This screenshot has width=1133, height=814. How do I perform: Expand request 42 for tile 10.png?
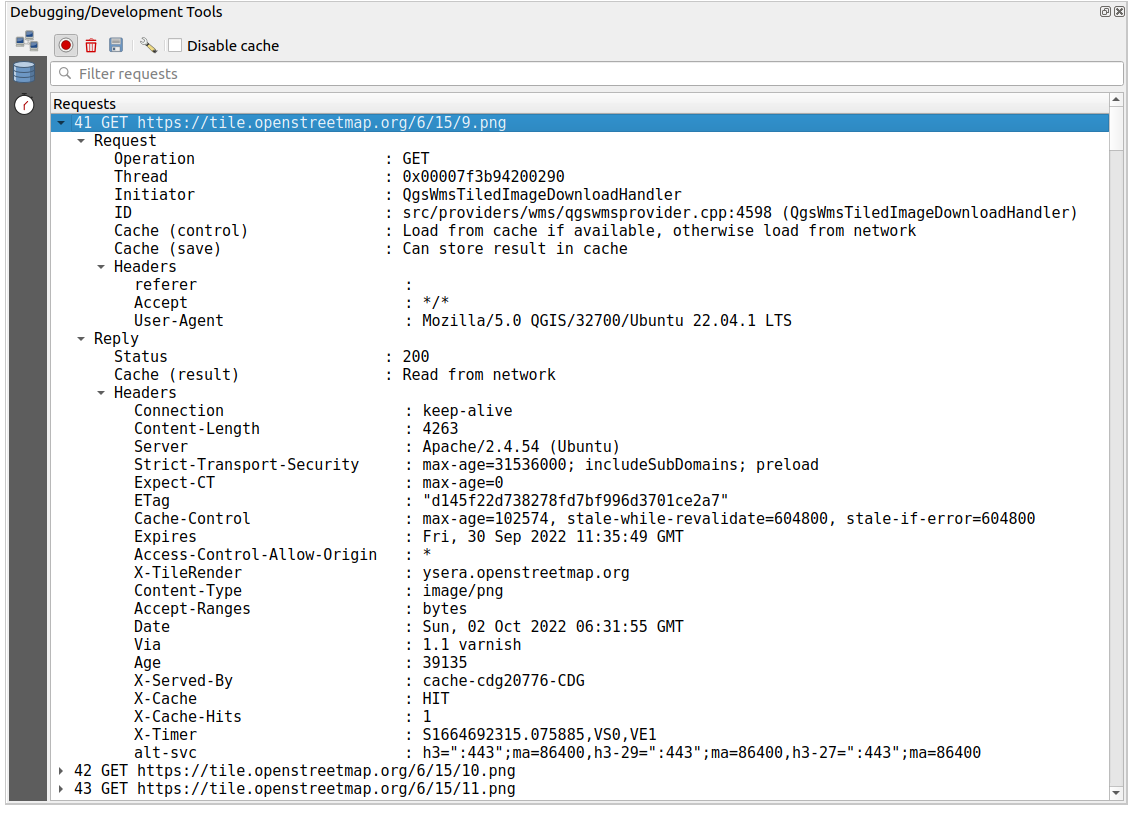click(x=59, y=771)
